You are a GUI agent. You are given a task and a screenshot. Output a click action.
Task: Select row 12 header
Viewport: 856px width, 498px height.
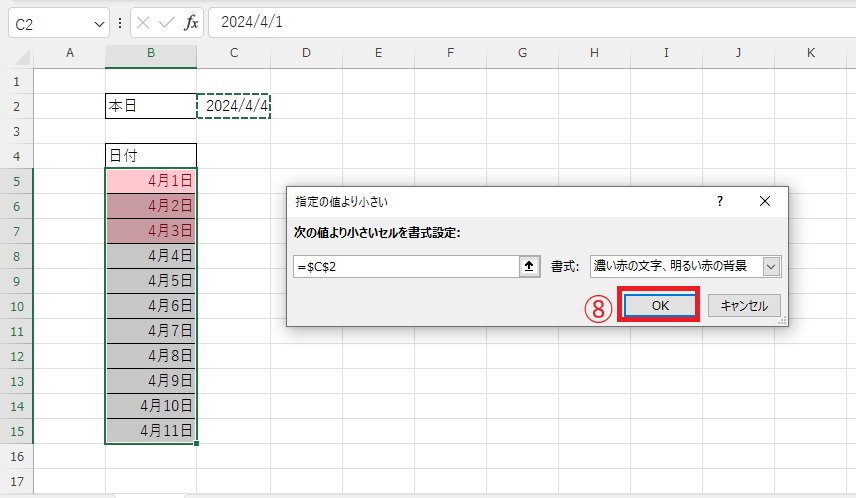(16, 357)
